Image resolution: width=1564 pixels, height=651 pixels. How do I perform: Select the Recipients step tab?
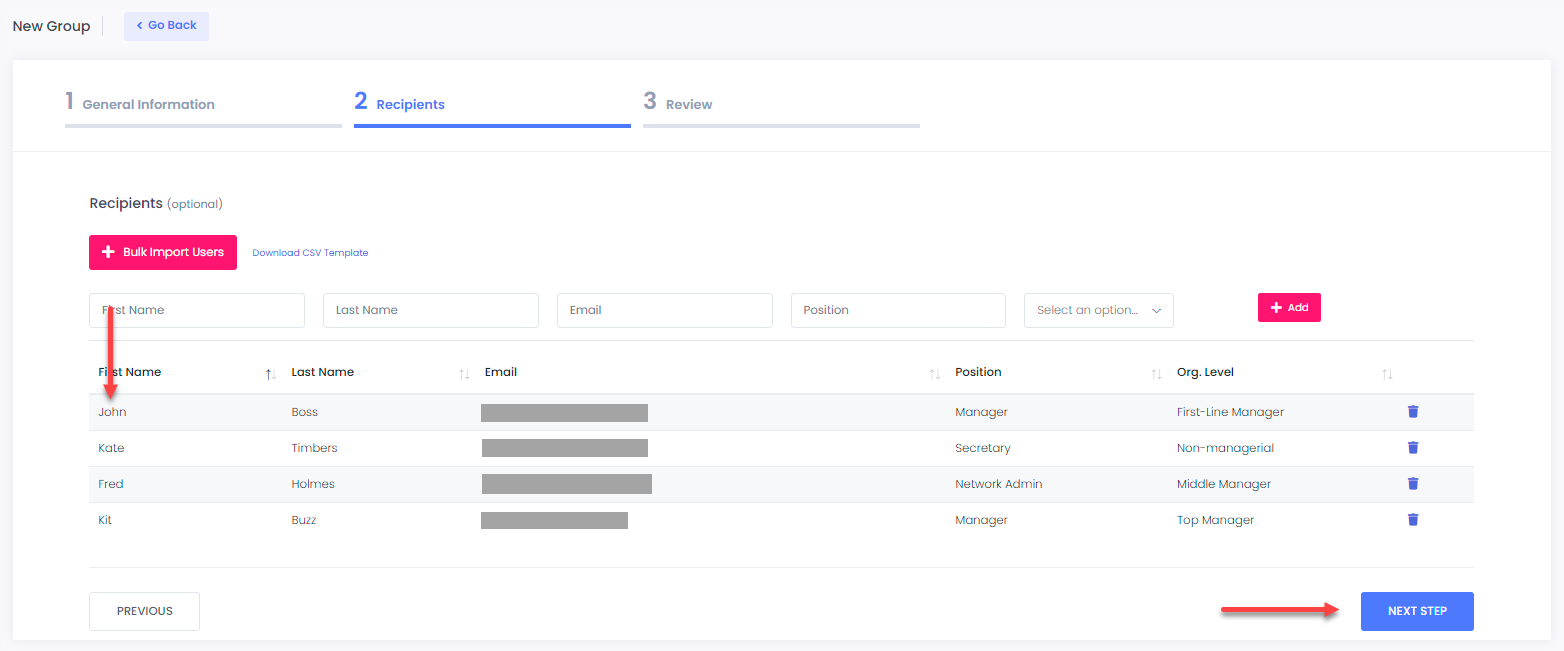pyautogui.click(x=410, y=104)
